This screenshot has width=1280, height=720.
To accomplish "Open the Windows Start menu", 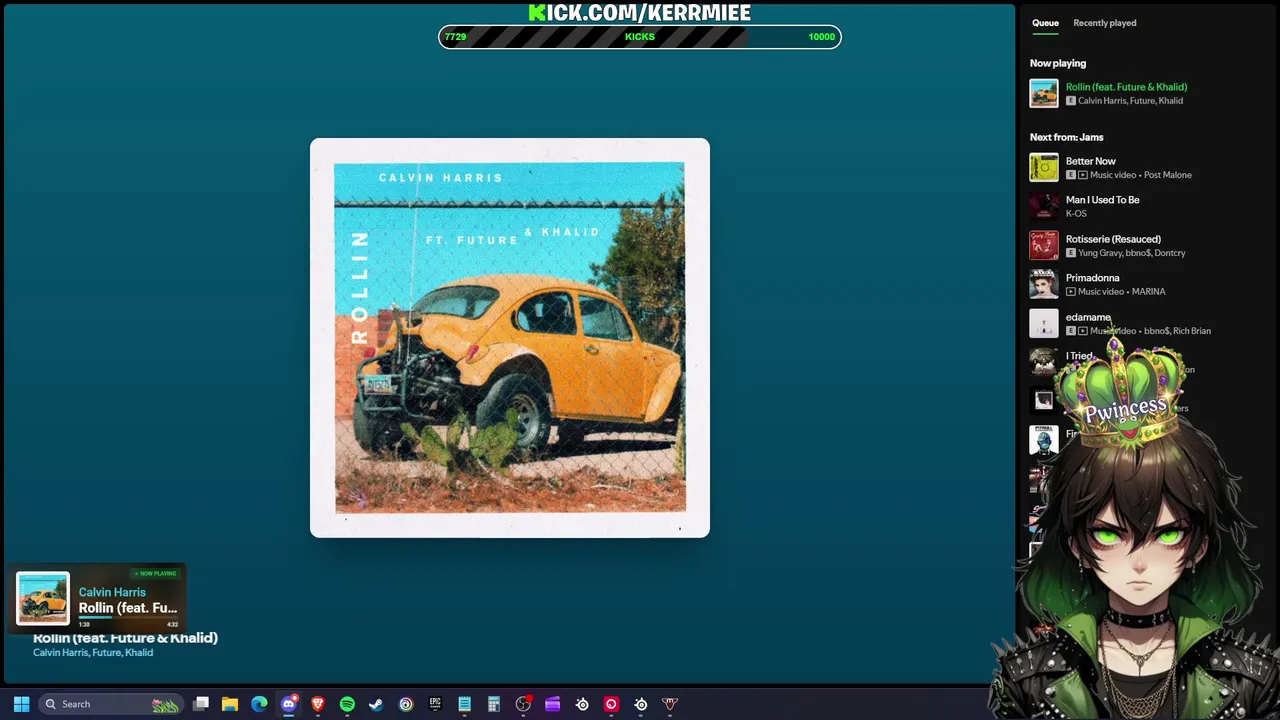I will coord(21,704).
